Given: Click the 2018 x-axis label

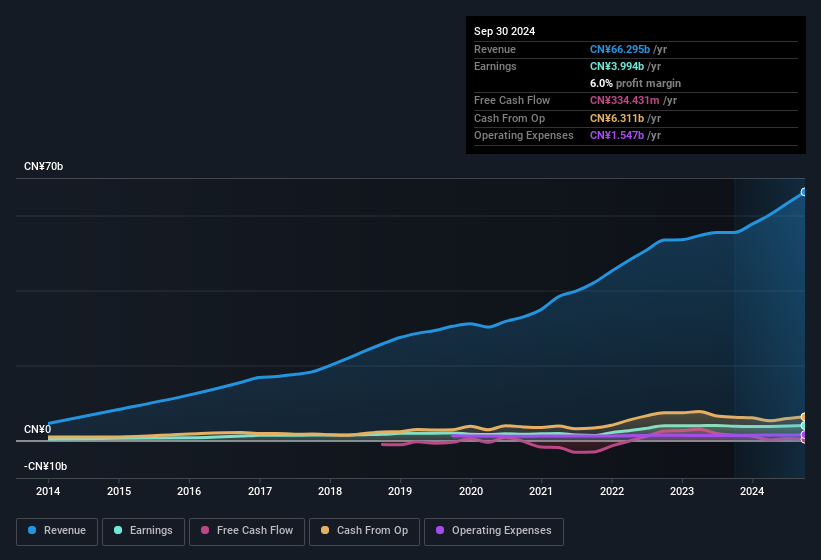Looking at the screenshot, I should click(x=330, y=491).
